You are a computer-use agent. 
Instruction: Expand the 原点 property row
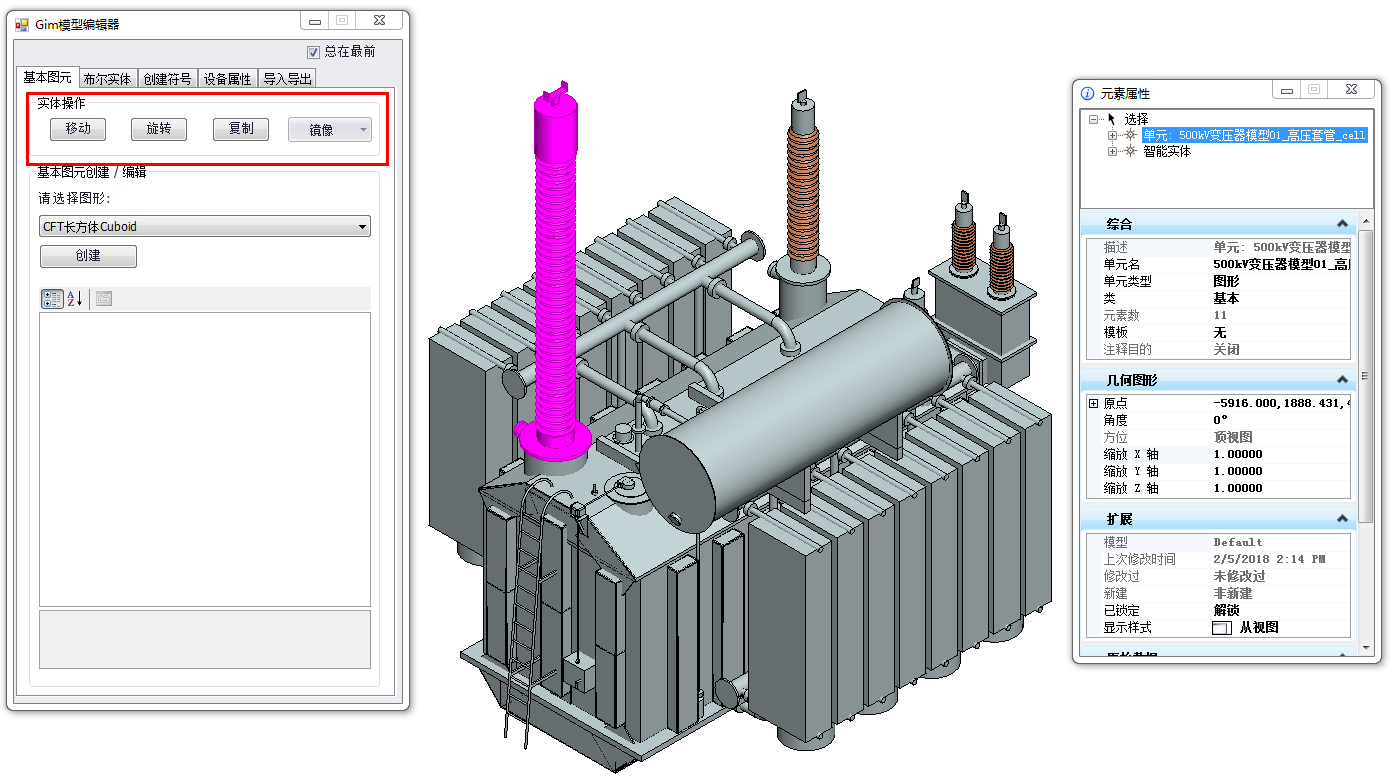[1093, 403]
